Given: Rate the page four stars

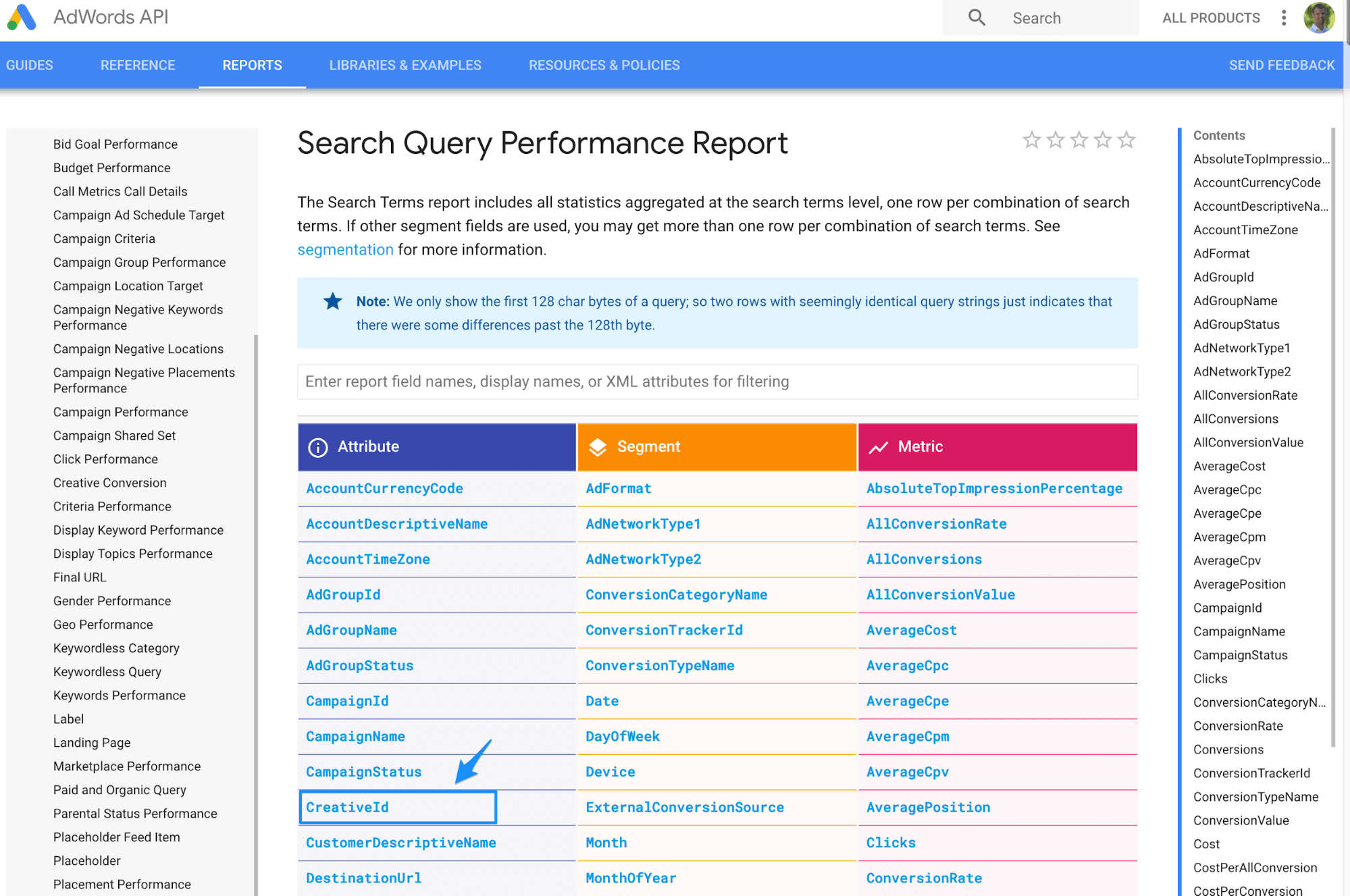Looking at the screenshot, I should pyautogui.click(x=1103, y=140).
